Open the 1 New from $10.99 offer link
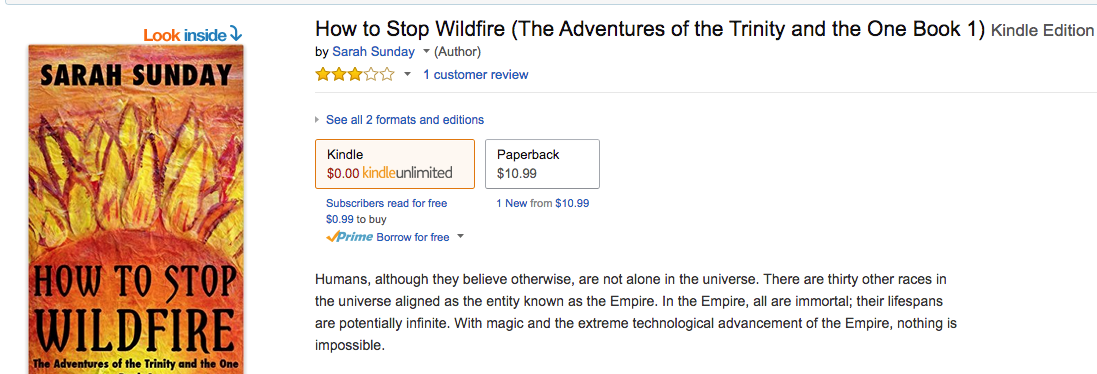The width and height of the screenshot is (1097, 374). (x=542, y=203)
